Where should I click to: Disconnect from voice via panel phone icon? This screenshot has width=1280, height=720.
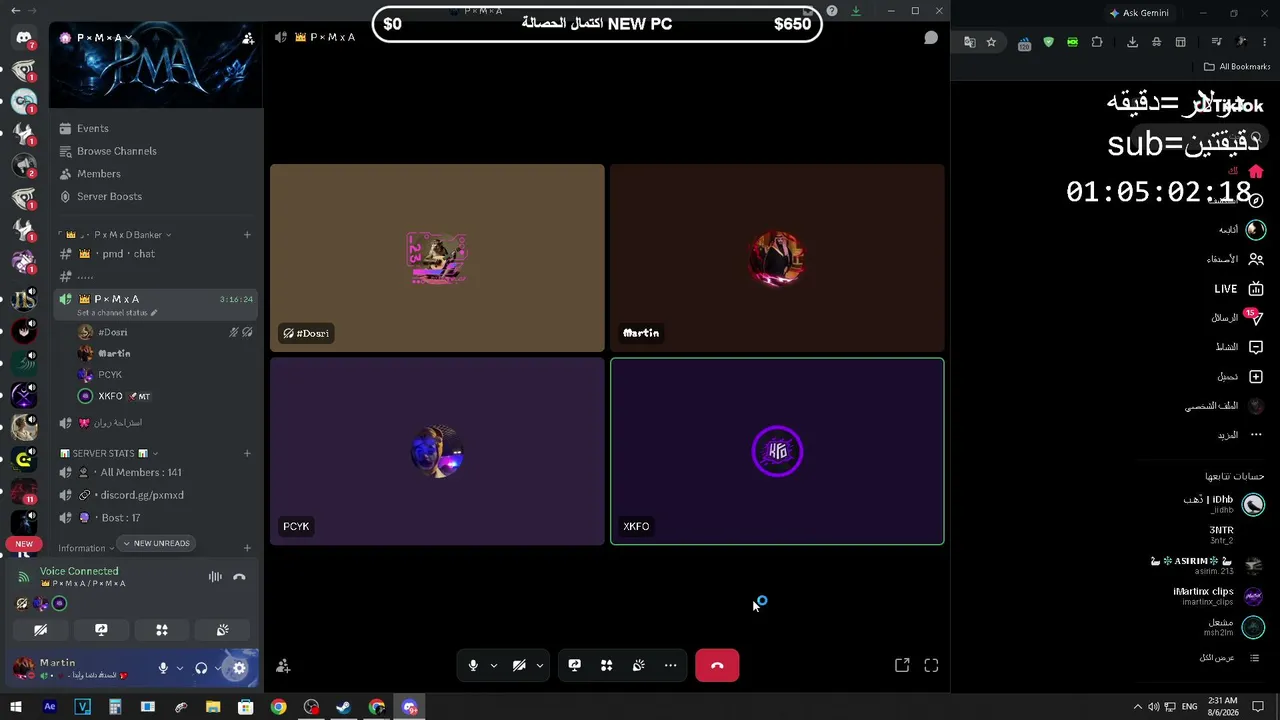tap(239, 577)
